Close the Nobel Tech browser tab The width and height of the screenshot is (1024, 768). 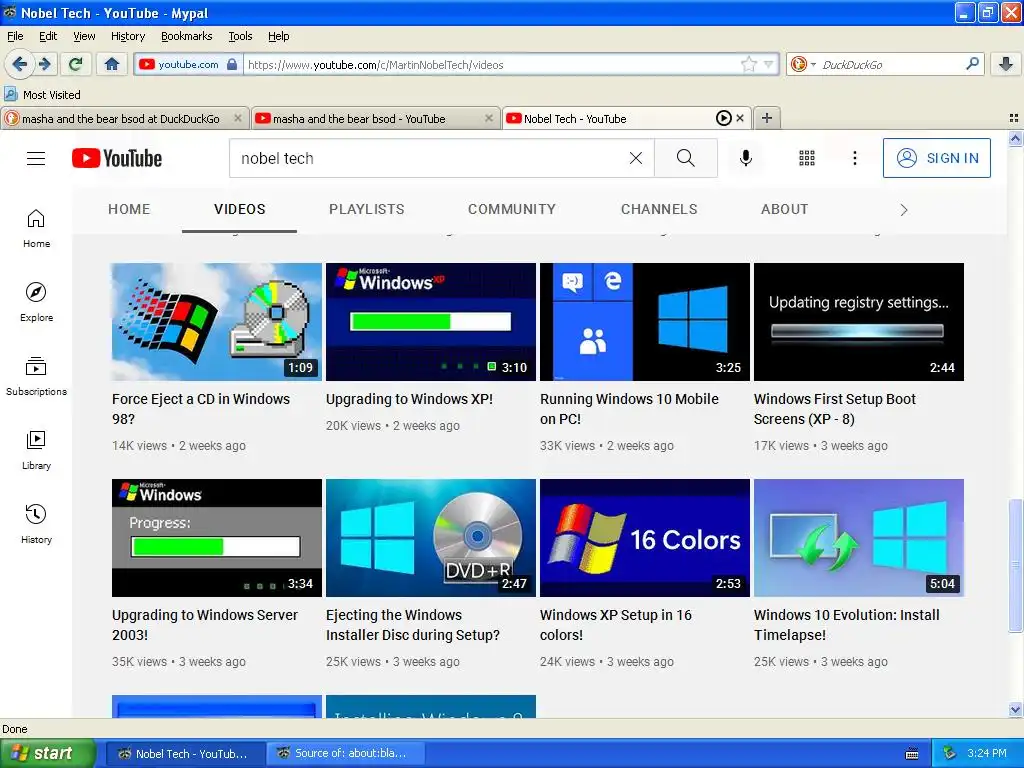pos(740,118)
